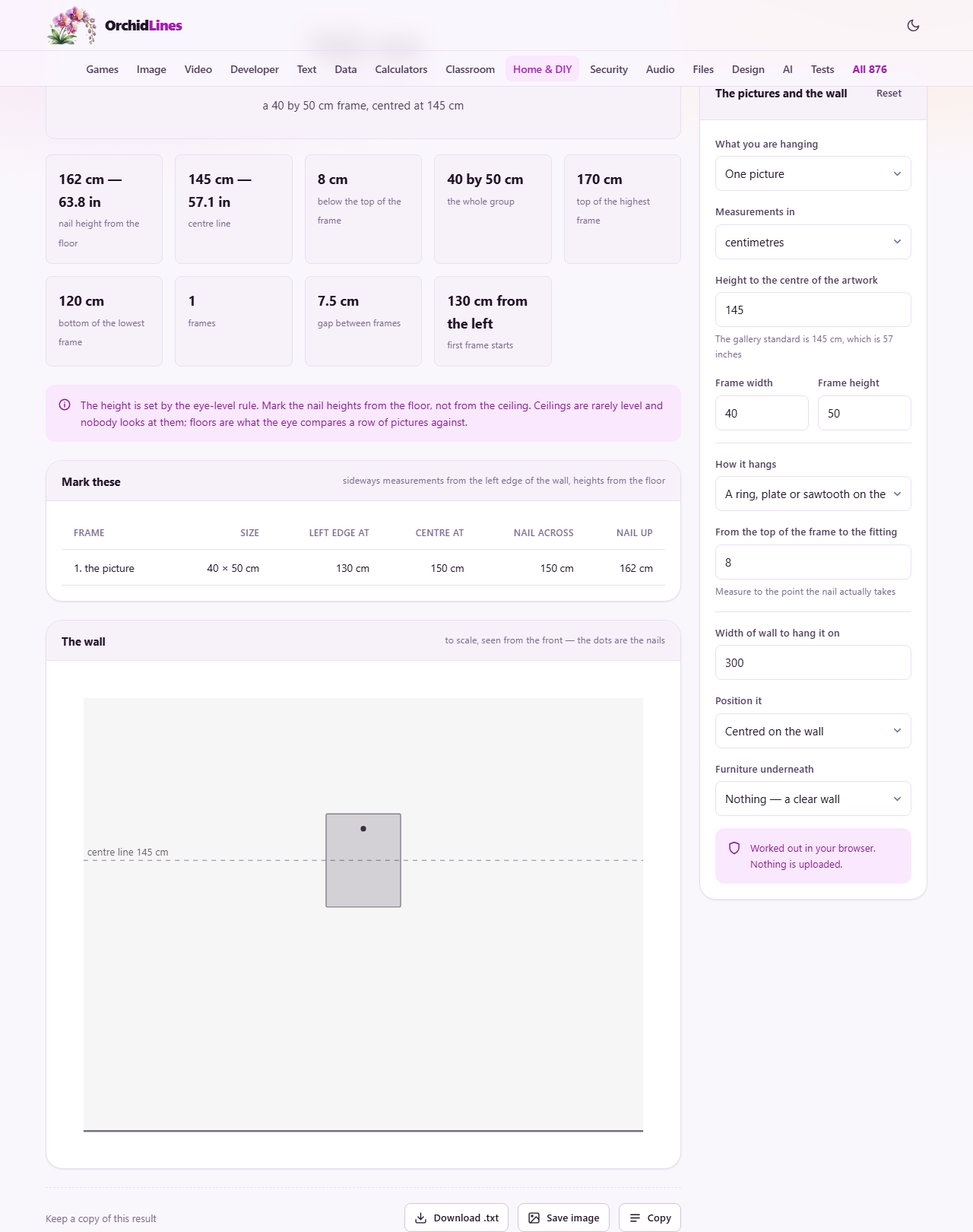This screenshot has height=1232, width=973.
Task: Open the Developer menu
Action: pyautogui.click(x=254, y=69)
